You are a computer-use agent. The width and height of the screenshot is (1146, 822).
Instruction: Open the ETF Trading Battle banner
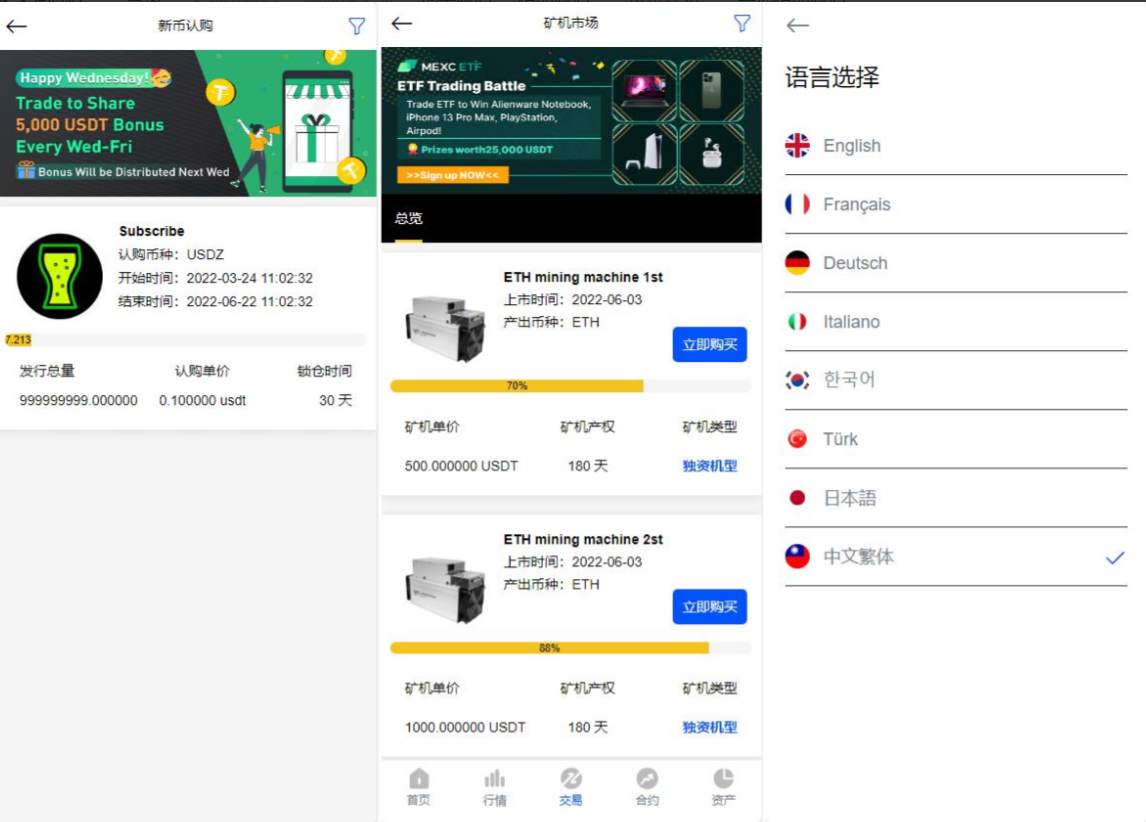tap(571, 120)
